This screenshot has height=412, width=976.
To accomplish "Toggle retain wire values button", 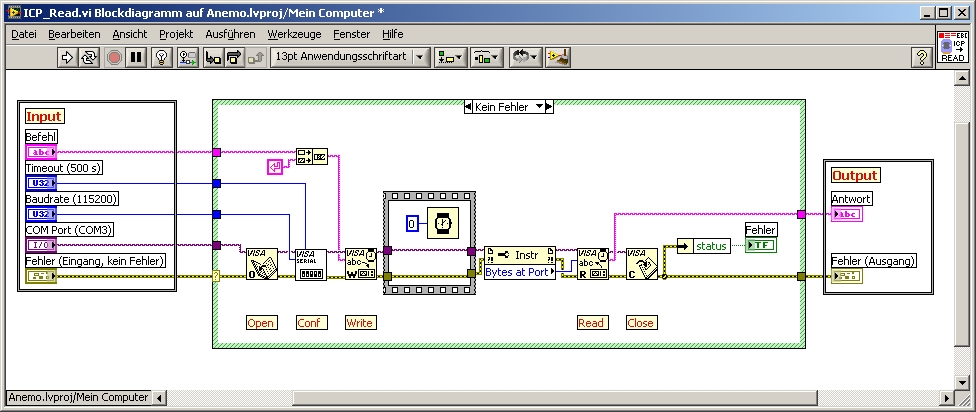I will pyautogui.click(x=187, y=57).
